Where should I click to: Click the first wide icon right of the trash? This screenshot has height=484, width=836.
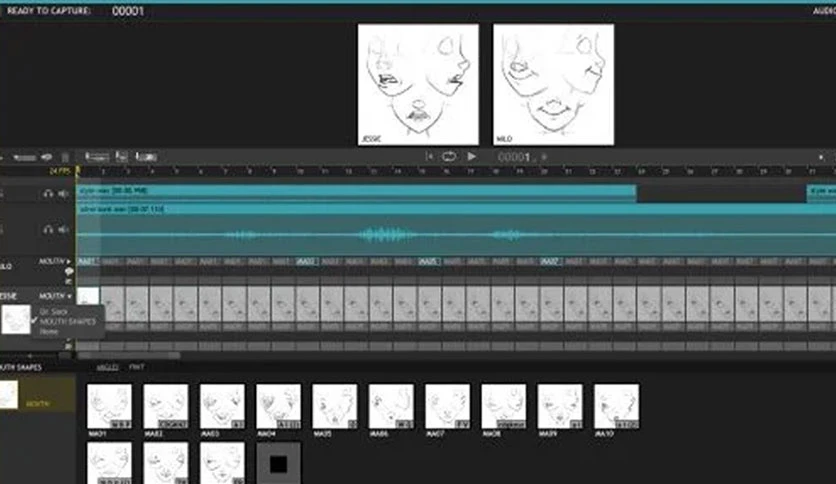pyautogui.click(x=97, y=157)
